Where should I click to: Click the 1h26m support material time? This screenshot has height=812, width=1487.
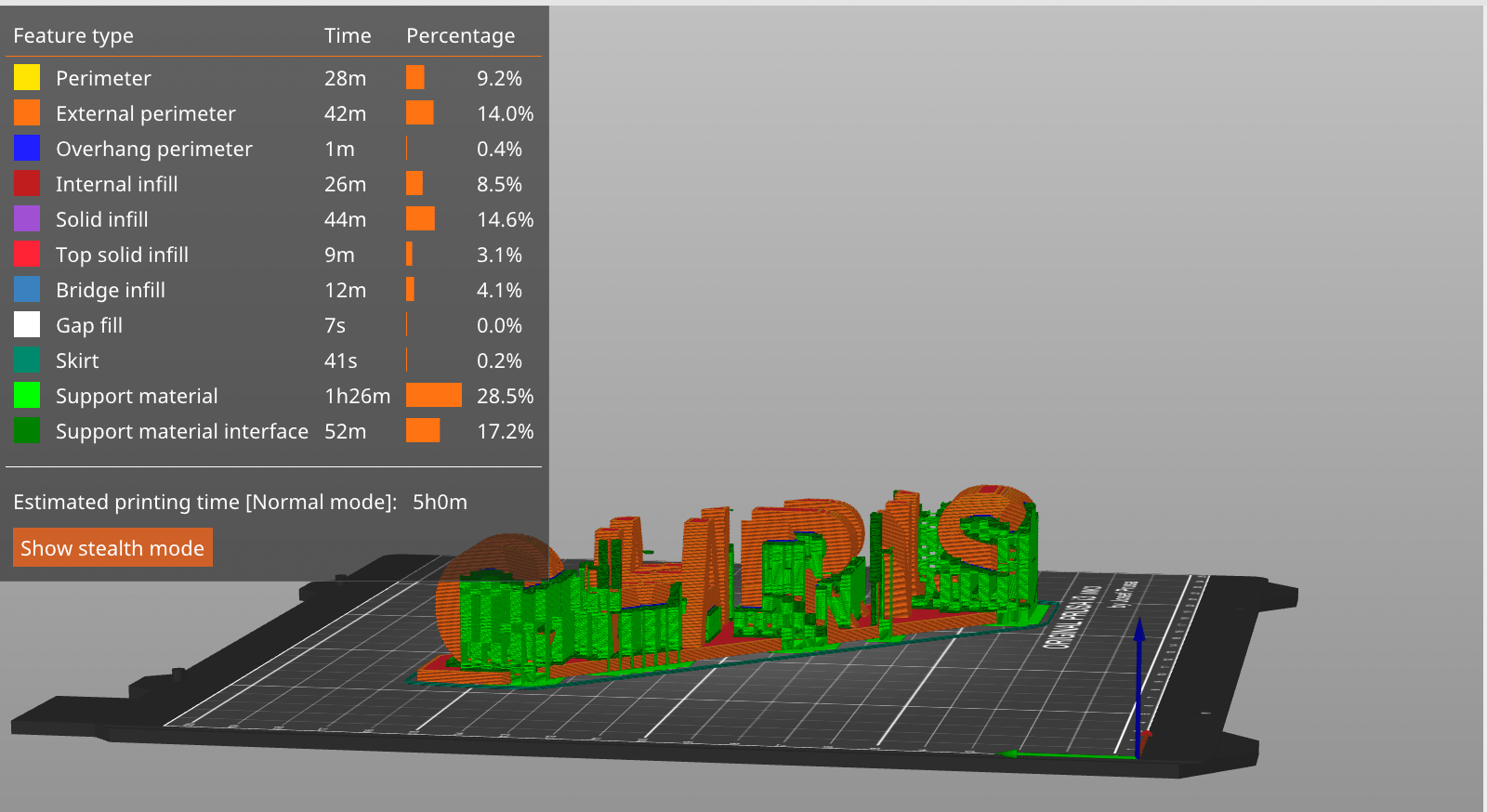coord(358,396)
